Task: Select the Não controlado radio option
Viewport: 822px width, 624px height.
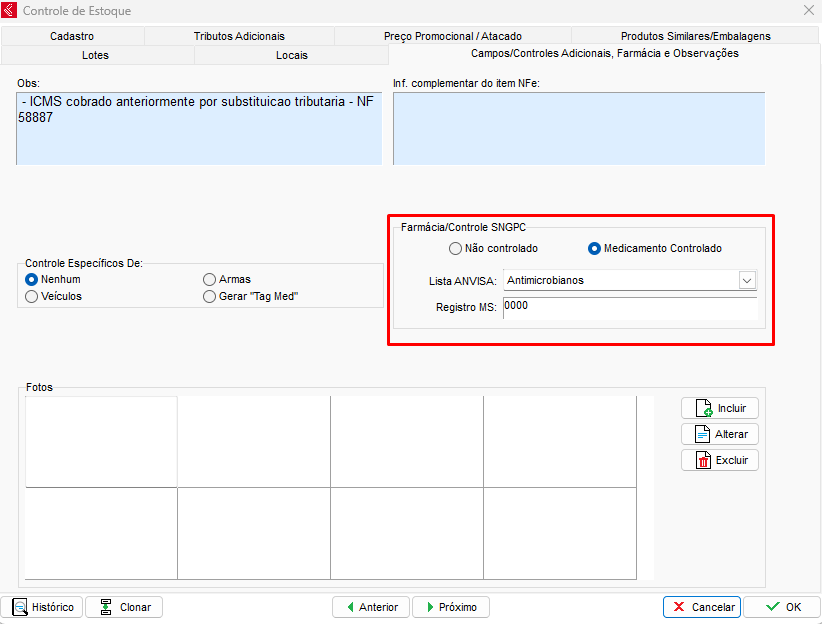Action: pos(455,248)
